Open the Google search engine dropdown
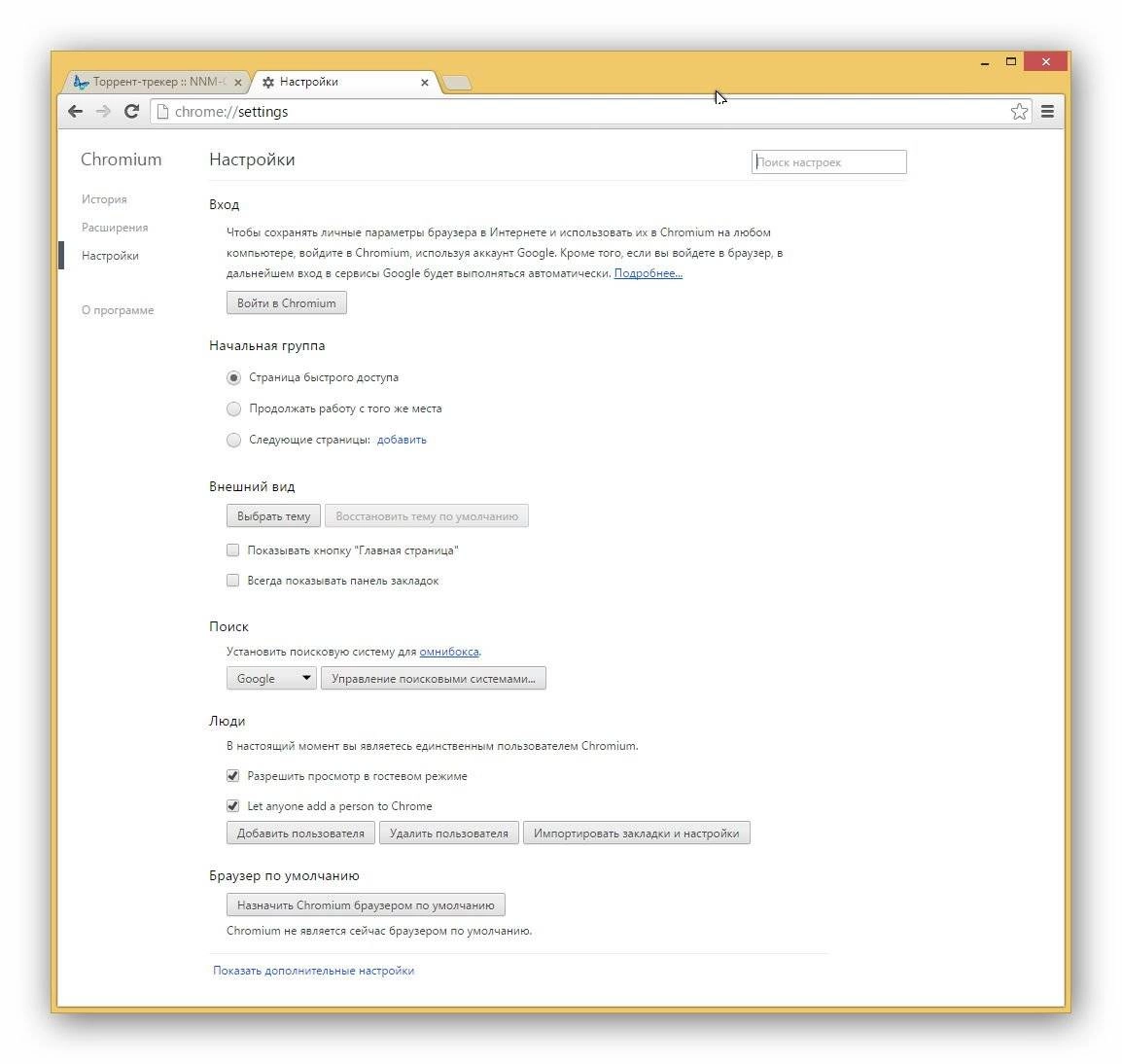 click(x=271, y=678)
